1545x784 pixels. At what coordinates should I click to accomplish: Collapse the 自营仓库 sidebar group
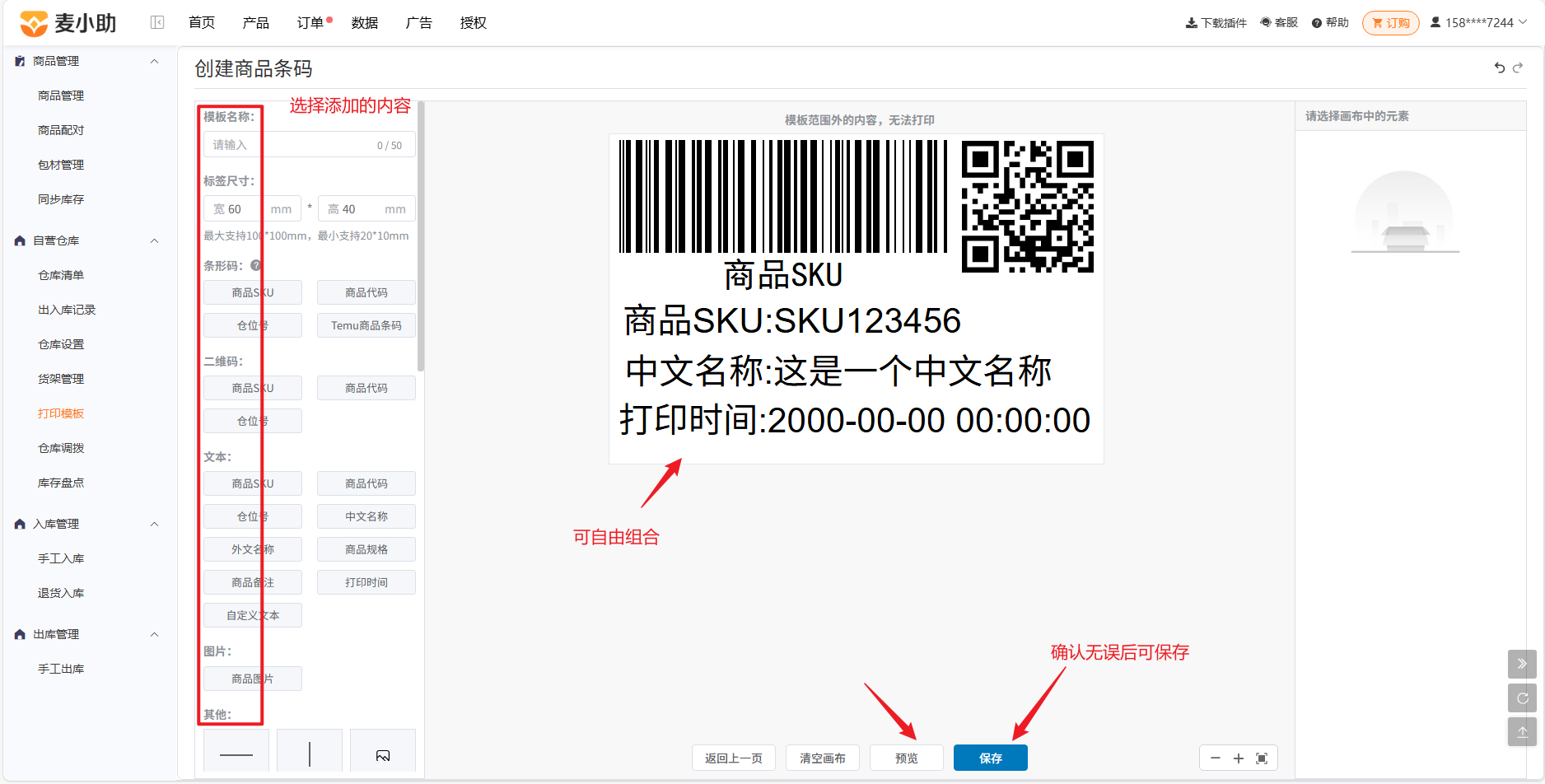pos(154,240)
